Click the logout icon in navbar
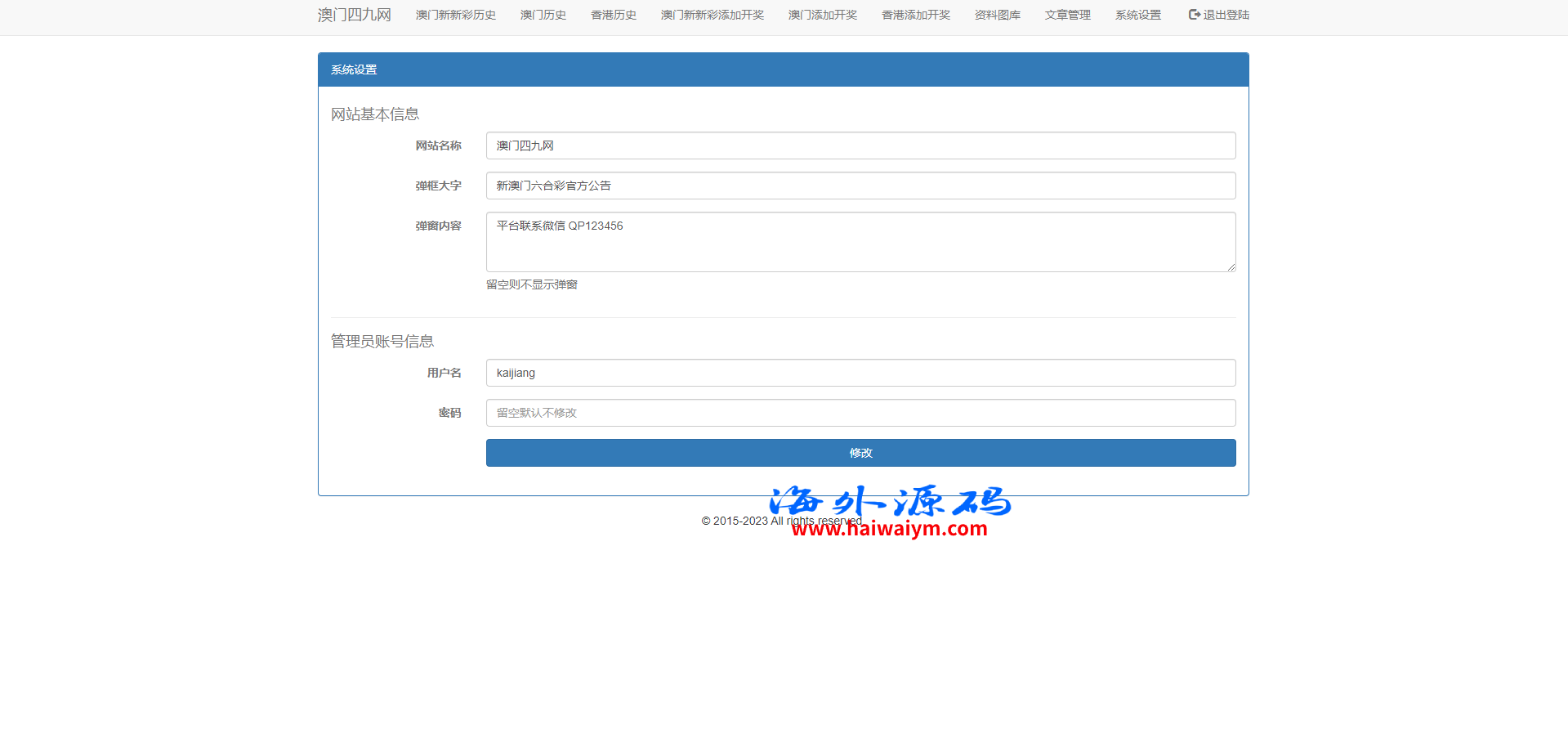The image size is (1568, 752). pos(1194,15)
